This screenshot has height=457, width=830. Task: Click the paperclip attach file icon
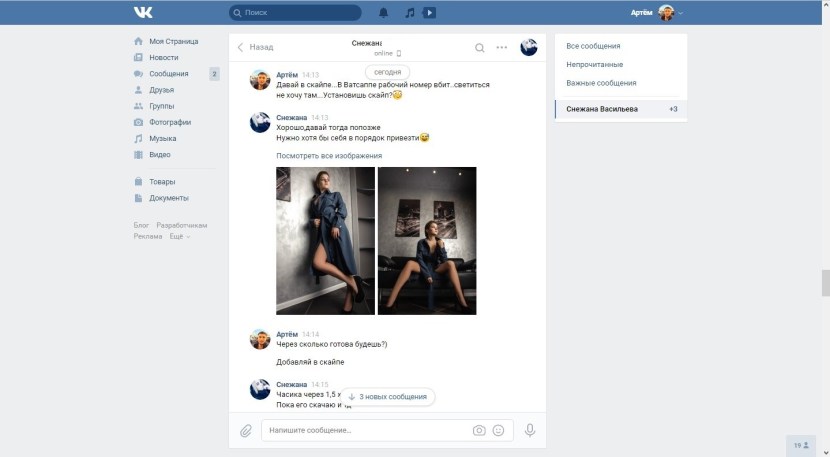pyautogui.click(x=245, y=430)
